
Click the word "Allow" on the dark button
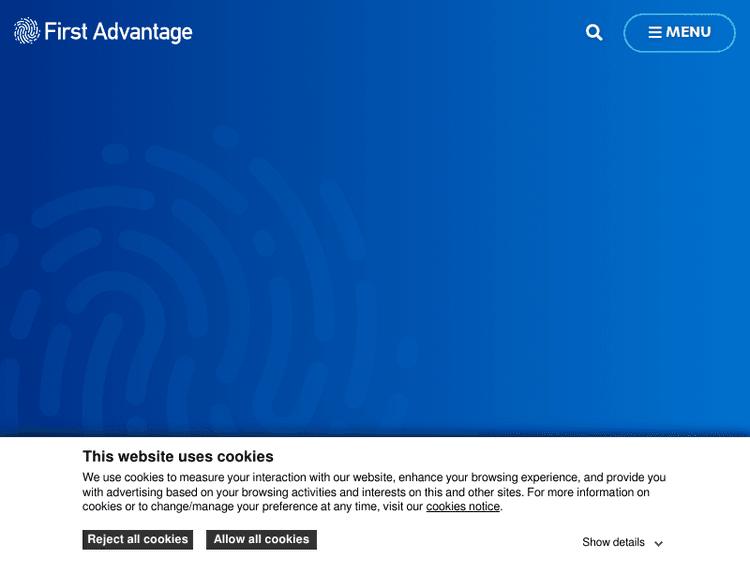click(229, 540)
